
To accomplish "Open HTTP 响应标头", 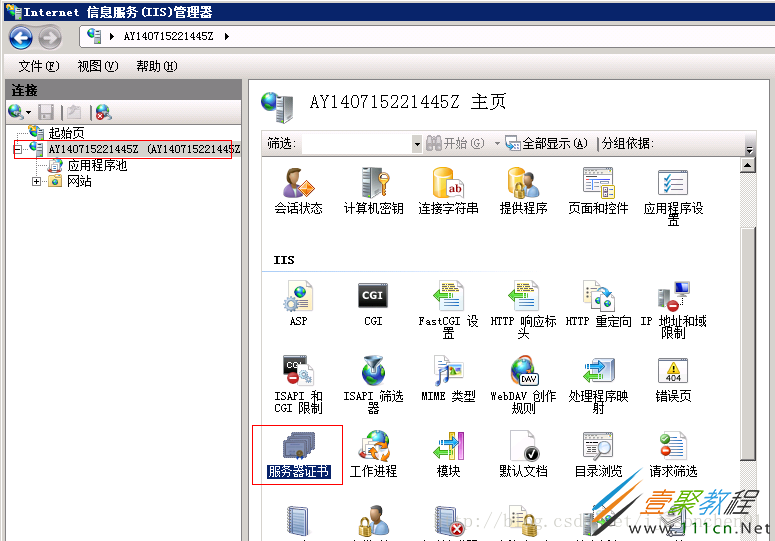I will 523,309.
